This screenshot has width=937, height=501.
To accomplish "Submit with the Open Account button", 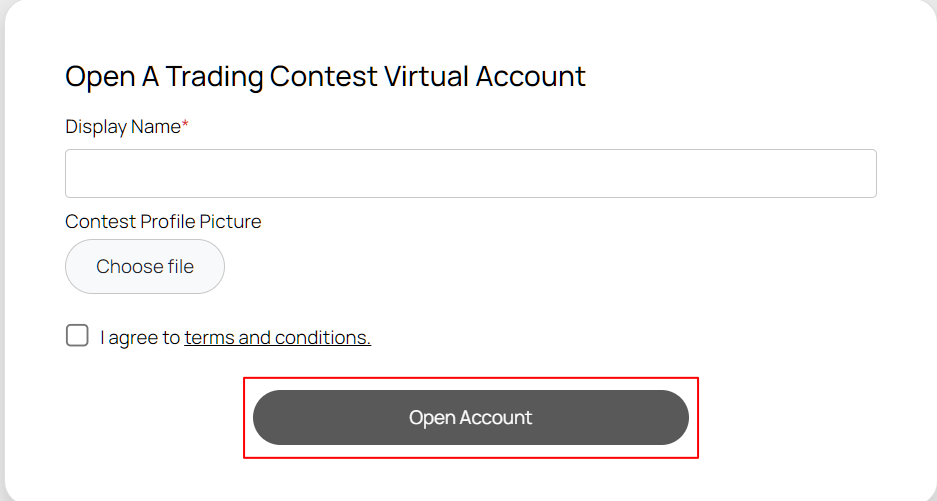I will click(470, 418).
